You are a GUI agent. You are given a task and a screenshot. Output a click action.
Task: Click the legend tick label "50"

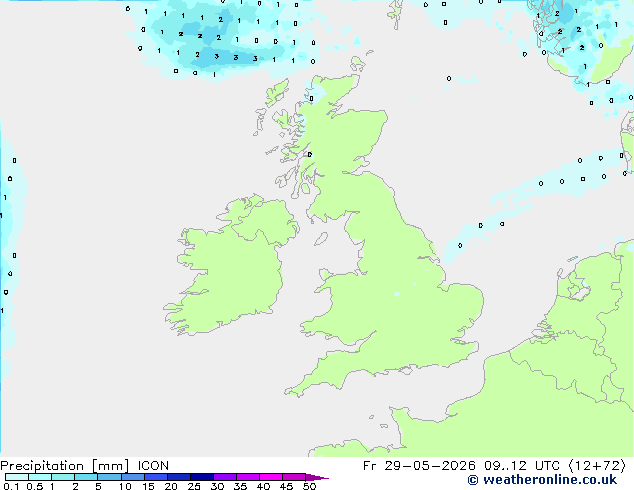coord(309,486)
